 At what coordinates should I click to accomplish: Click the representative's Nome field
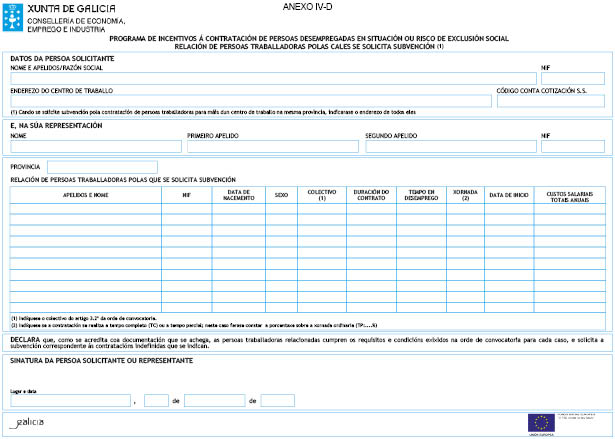pyautogui.click(x=95, y=146)
